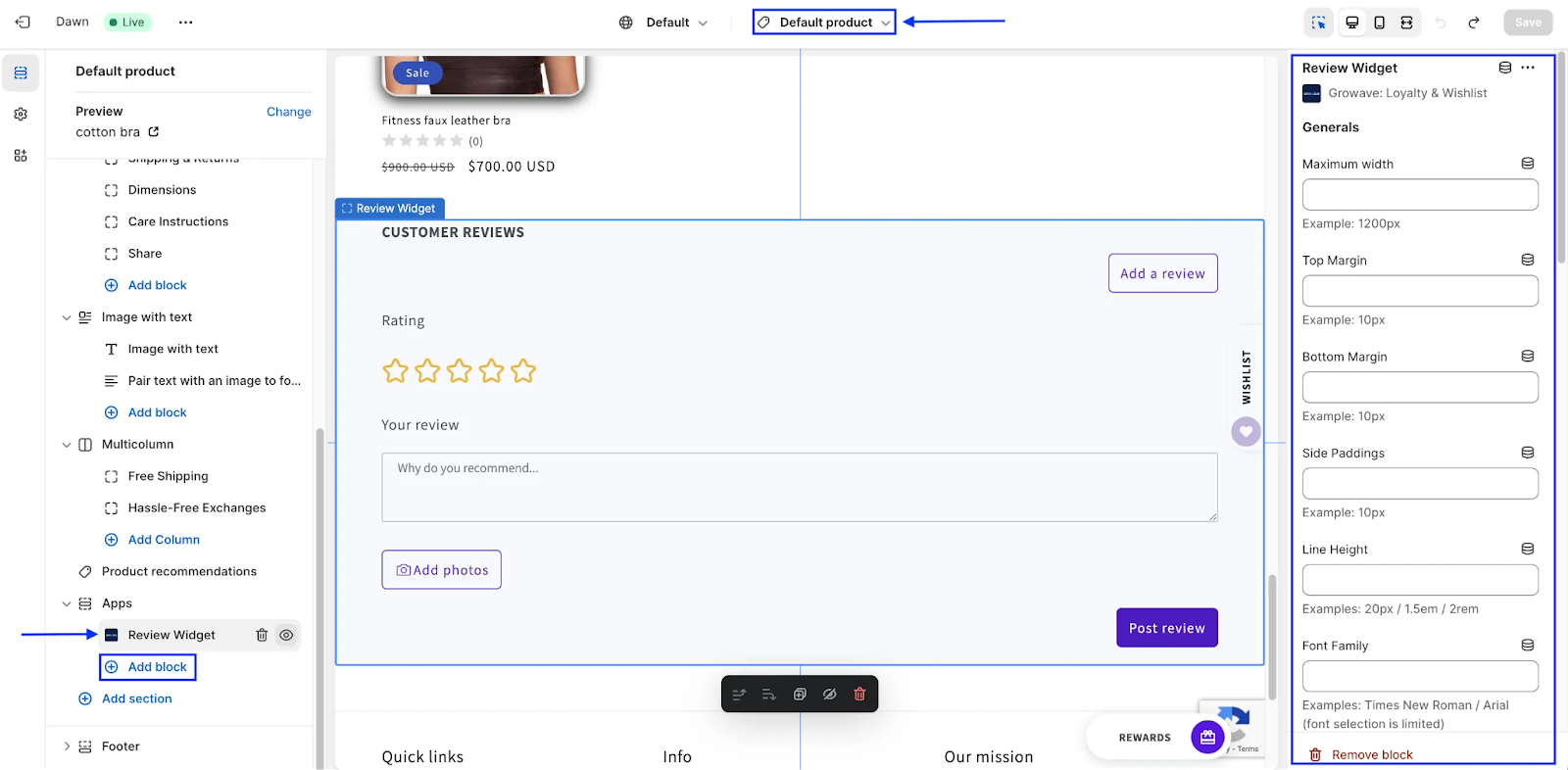Image resolution: width=1568 pixels, height=770 pixels.
Task: Switch to desktop preview icon
Action: coord(1352,23)
